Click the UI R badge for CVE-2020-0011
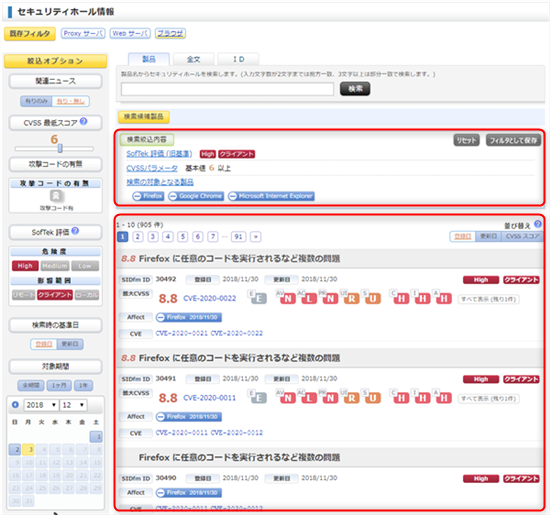This screenshot has width=550, height=515. [x=350, y=397]
